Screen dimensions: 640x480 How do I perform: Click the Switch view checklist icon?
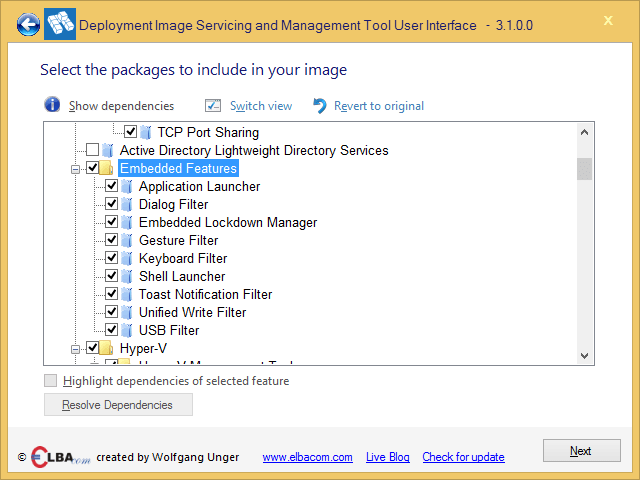(213, 106)
